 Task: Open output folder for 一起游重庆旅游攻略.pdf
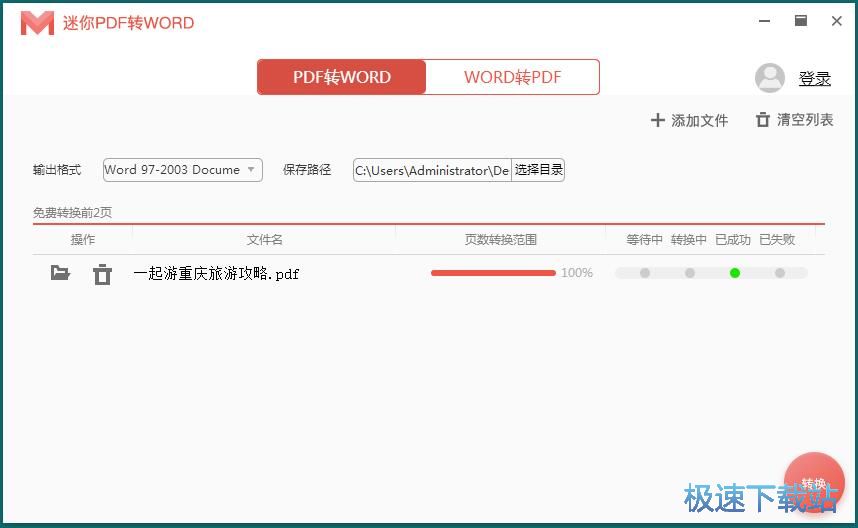[x=60, y=272]
